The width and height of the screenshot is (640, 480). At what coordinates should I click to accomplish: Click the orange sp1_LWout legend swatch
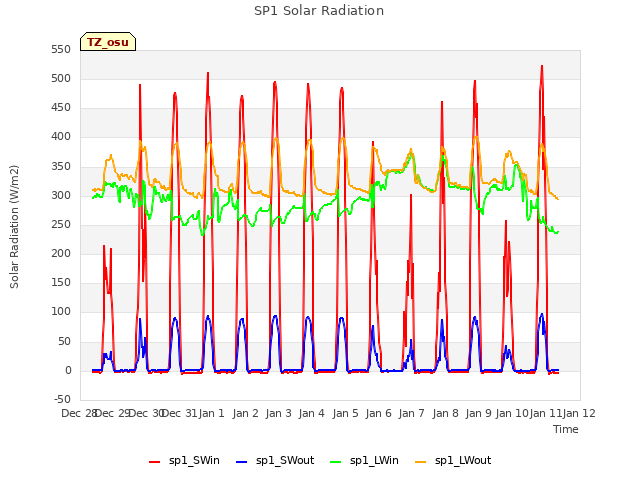420,462
